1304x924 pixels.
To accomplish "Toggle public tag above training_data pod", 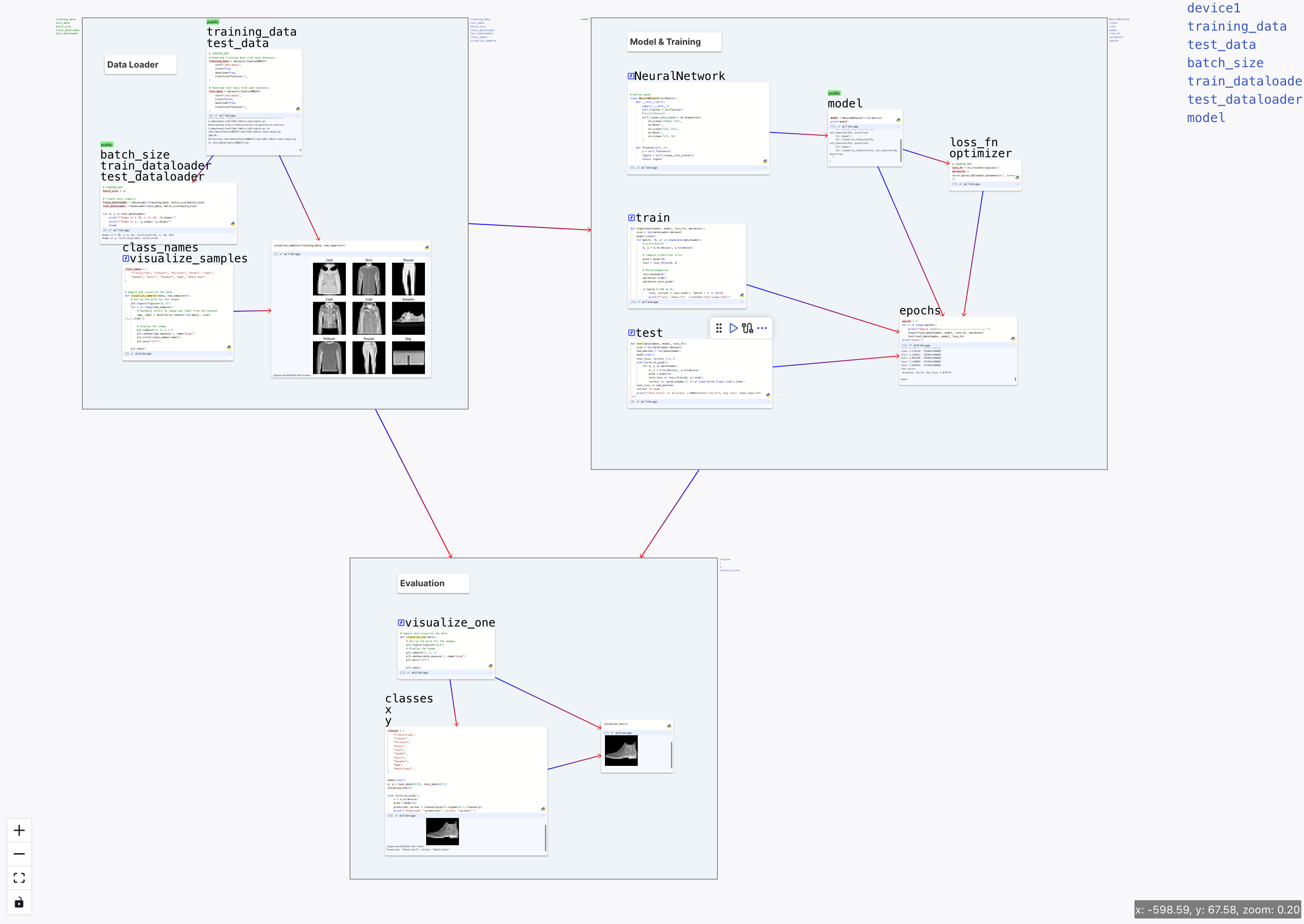I will point(212,22).
